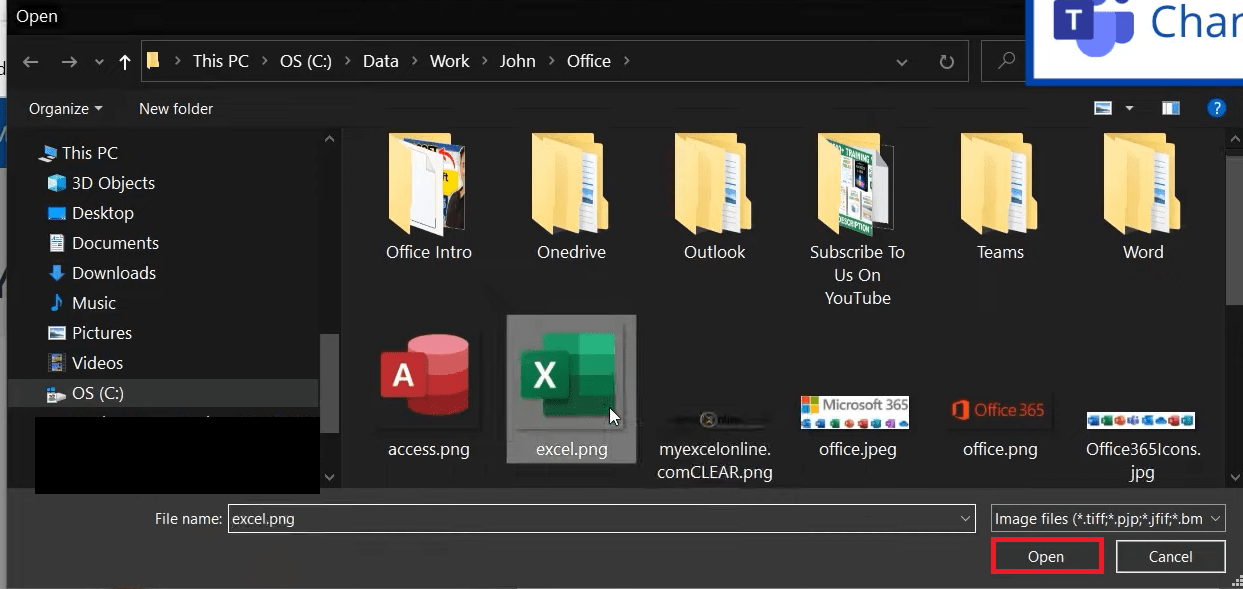Select OS (C:) in address path
The image size is (1243, 589).
(305, 61)
